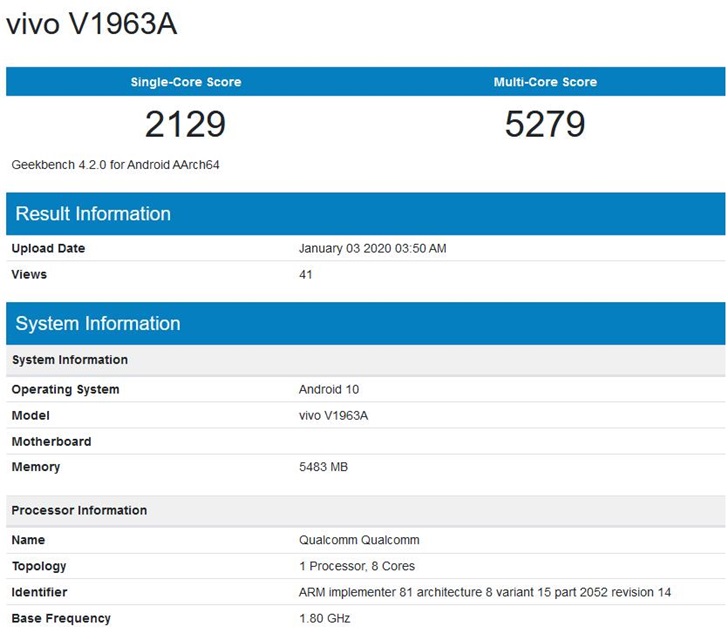Screen dimensions: 728x639
Task: Click the vivo V1963A model value
Action: [335, 415]
